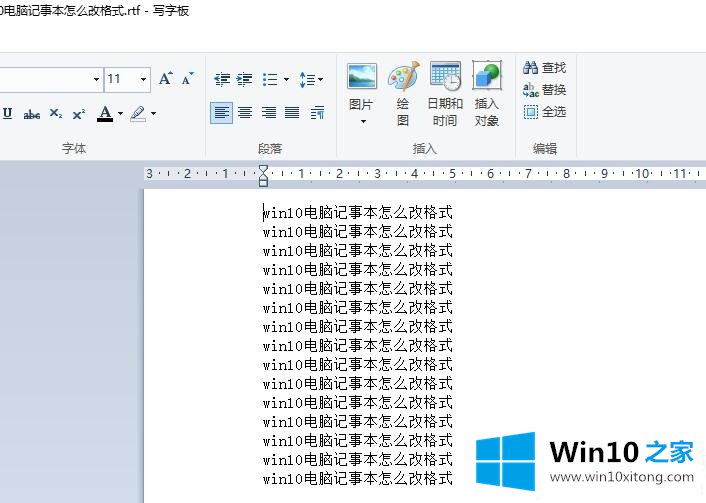Expand the 图片 dropdown arrow
Viewport: 706px width, 503px height.
(x=363, y=122)
